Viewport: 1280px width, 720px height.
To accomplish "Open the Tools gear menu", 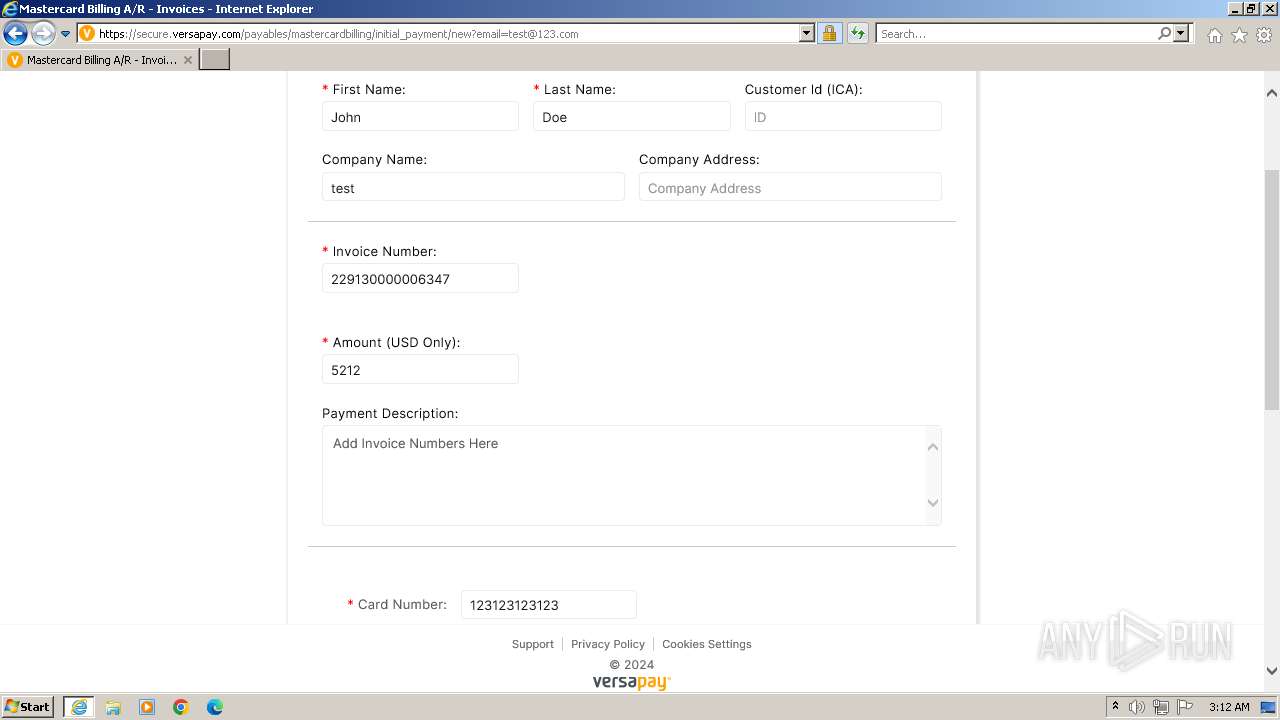I will pos(1264,35).
